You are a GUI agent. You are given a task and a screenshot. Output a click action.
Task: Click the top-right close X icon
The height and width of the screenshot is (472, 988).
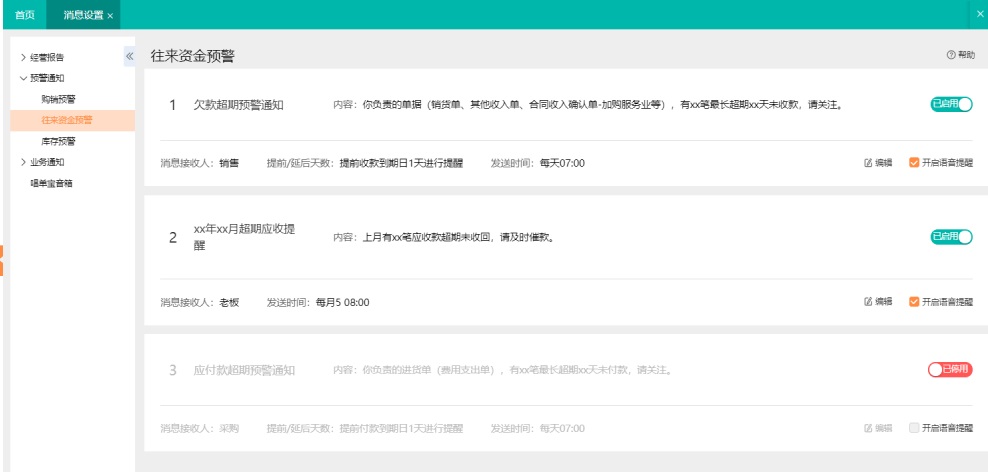tap(979, 14)
